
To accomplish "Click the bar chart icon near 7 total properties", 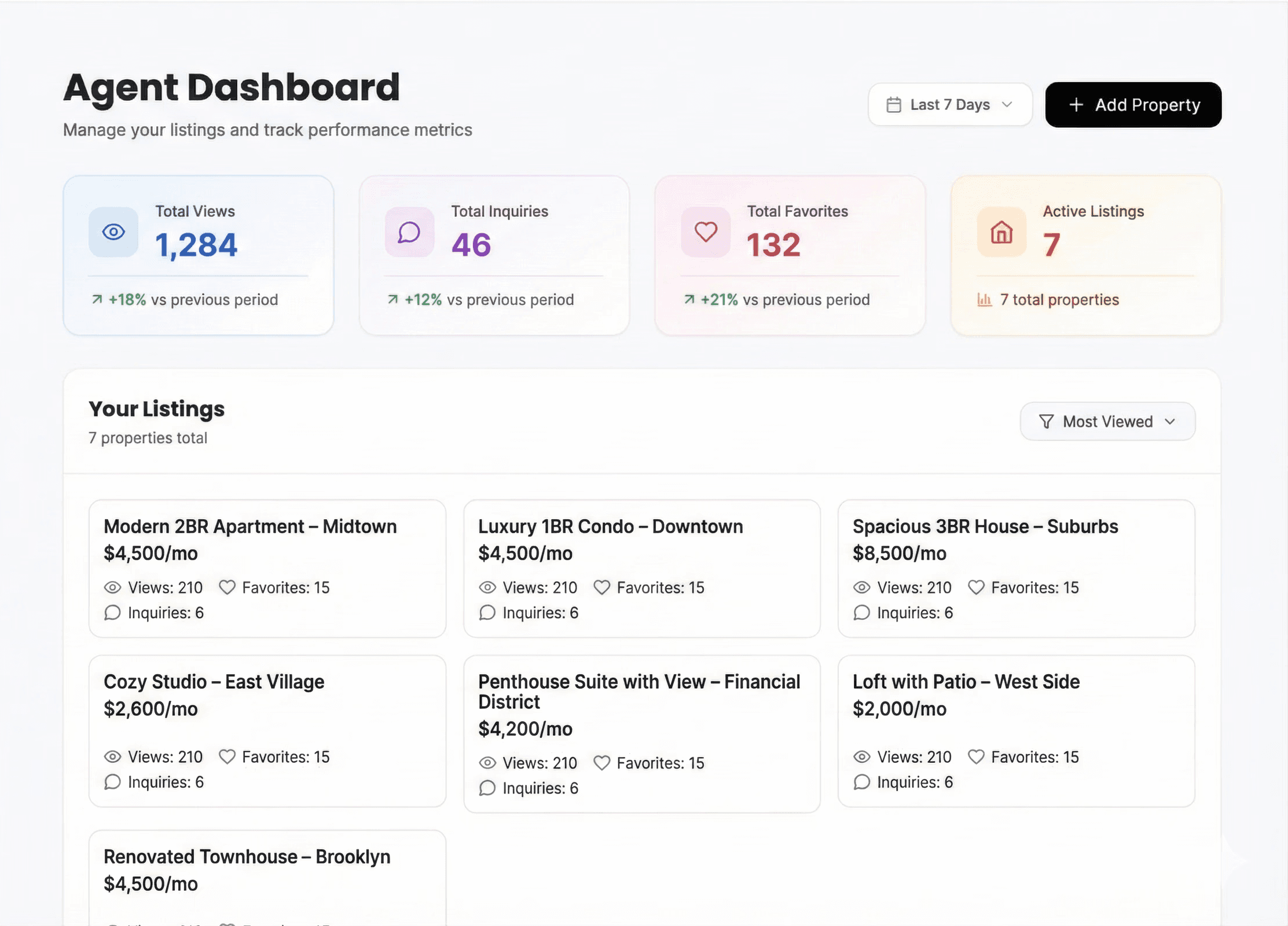I will (984, 300).
